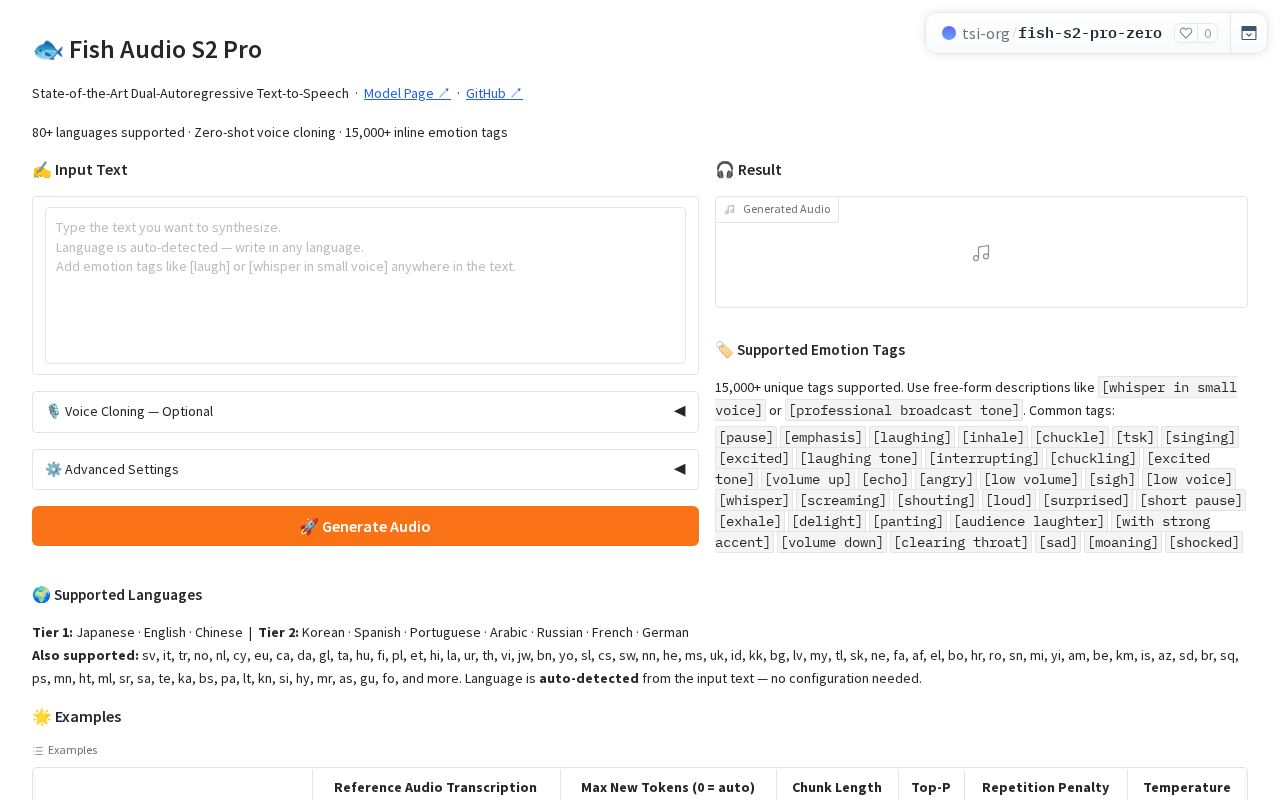The image size is (1280, 800).
Task: Click the [angry] emotion tag
Action: click(x=946, y=479)
